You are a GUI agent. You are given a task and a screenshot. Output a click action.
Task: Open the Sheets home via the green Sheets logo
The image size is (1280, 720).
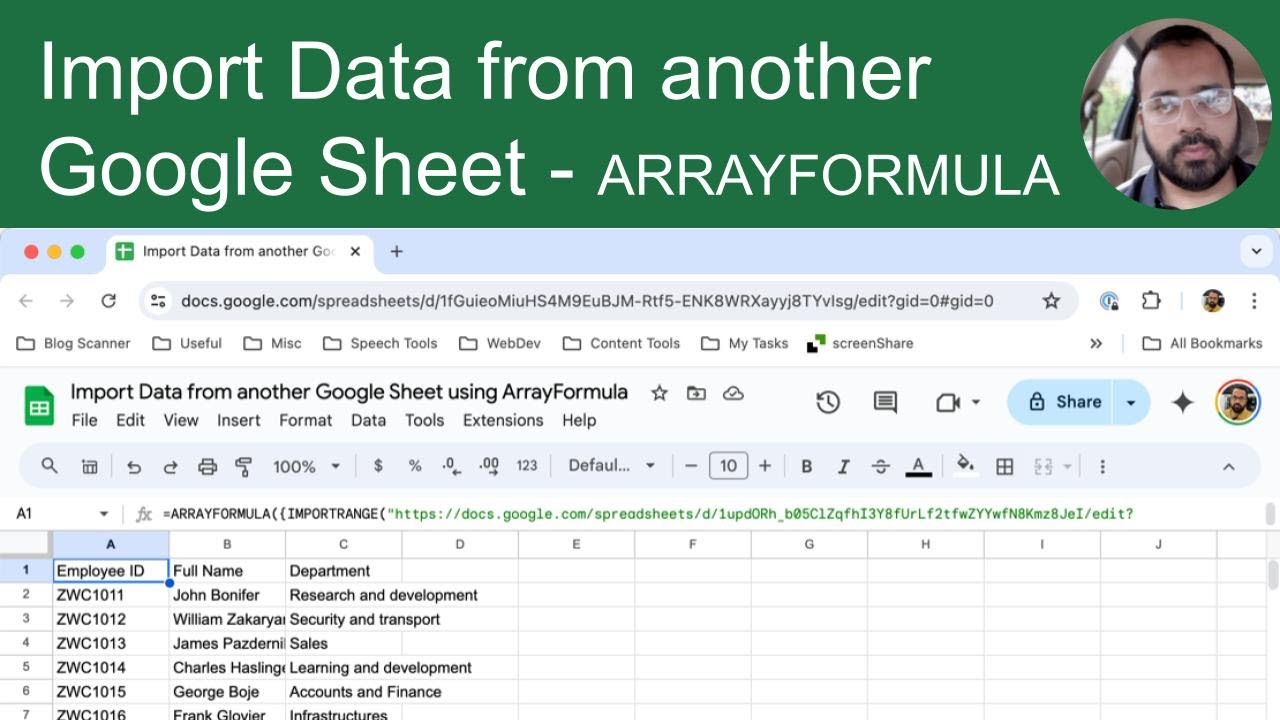click(x=39, y=405)
